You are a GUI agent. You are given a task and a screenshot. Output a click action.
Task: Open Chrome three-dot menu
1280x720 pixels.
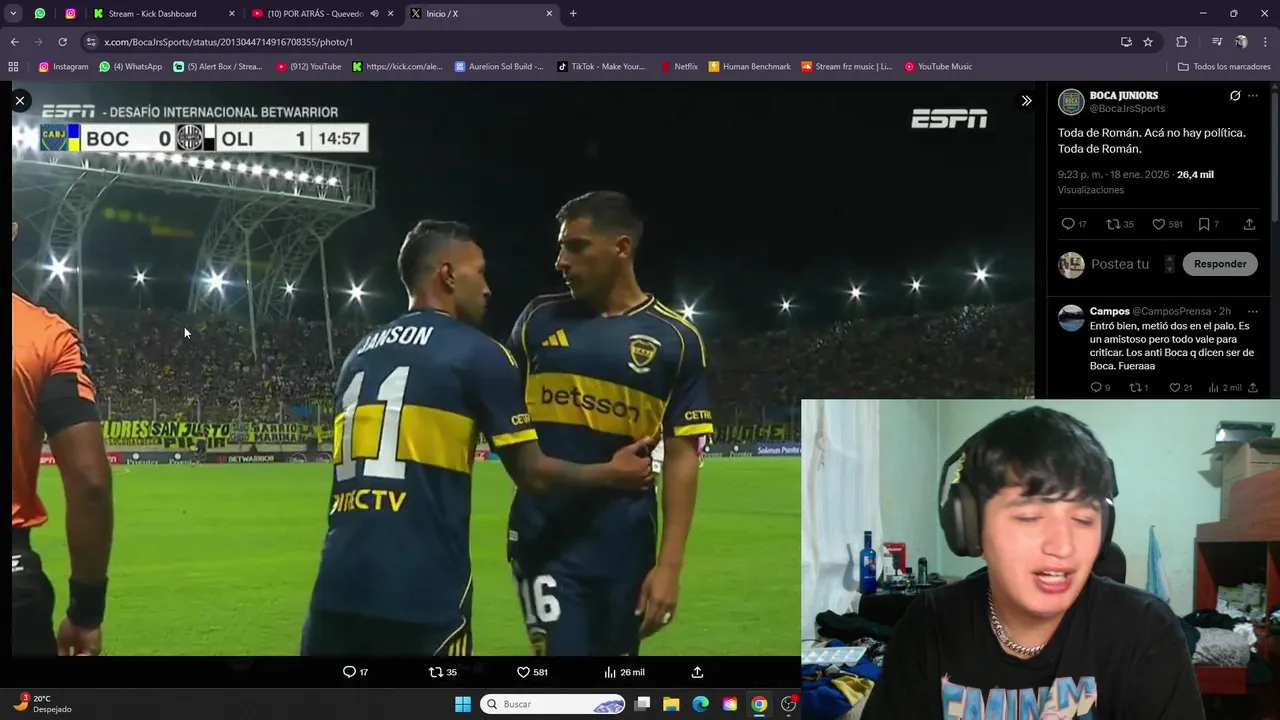coord(1265,42)
